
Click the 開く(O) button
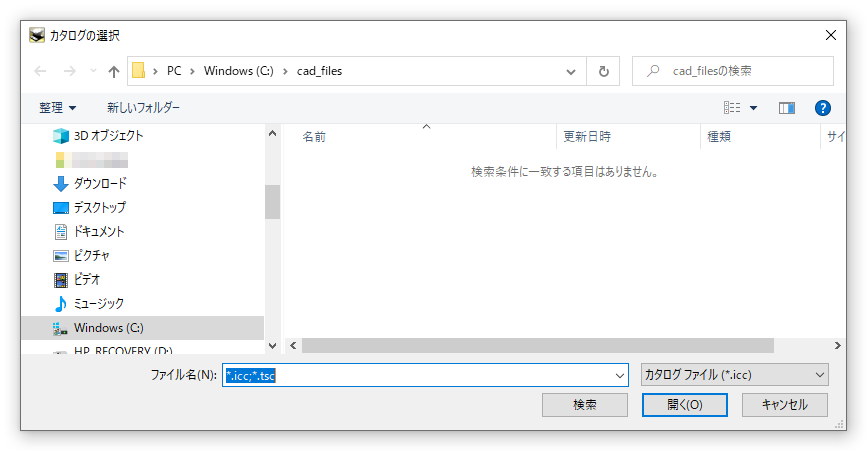(x=685, y=405)
